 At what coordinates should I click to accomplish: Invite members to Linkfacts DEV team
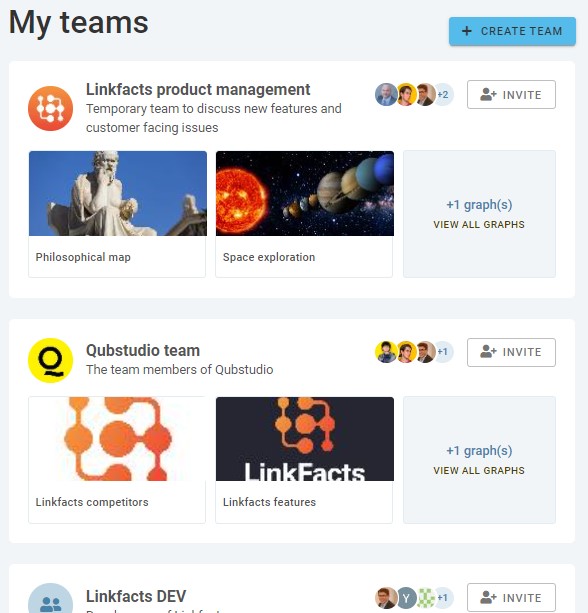pos(511,598)
